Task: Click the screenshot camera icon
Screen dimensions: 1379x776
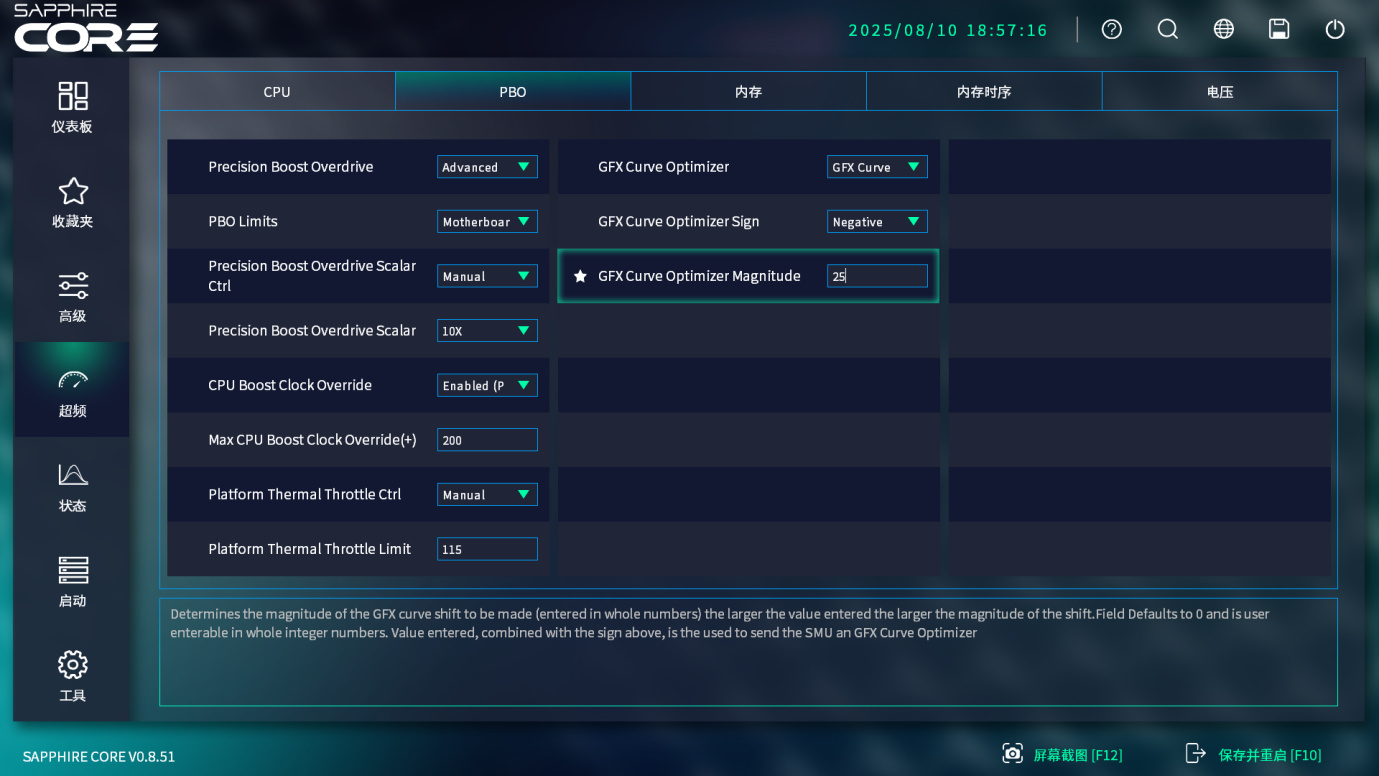Action: click(x=1013, y=753)
